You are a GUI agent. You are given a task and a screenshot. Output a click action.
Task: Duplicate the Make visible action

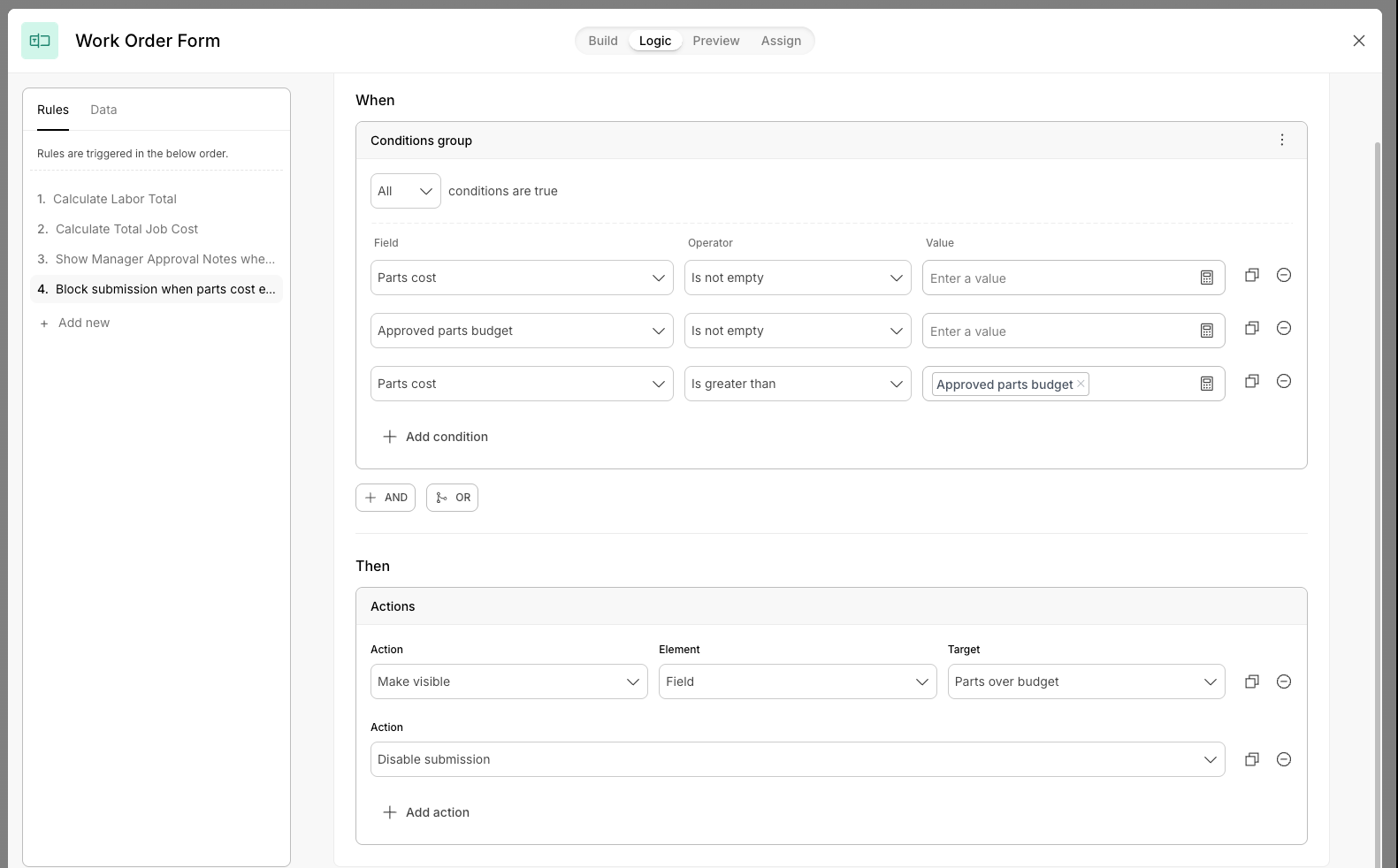(1252, 681)
